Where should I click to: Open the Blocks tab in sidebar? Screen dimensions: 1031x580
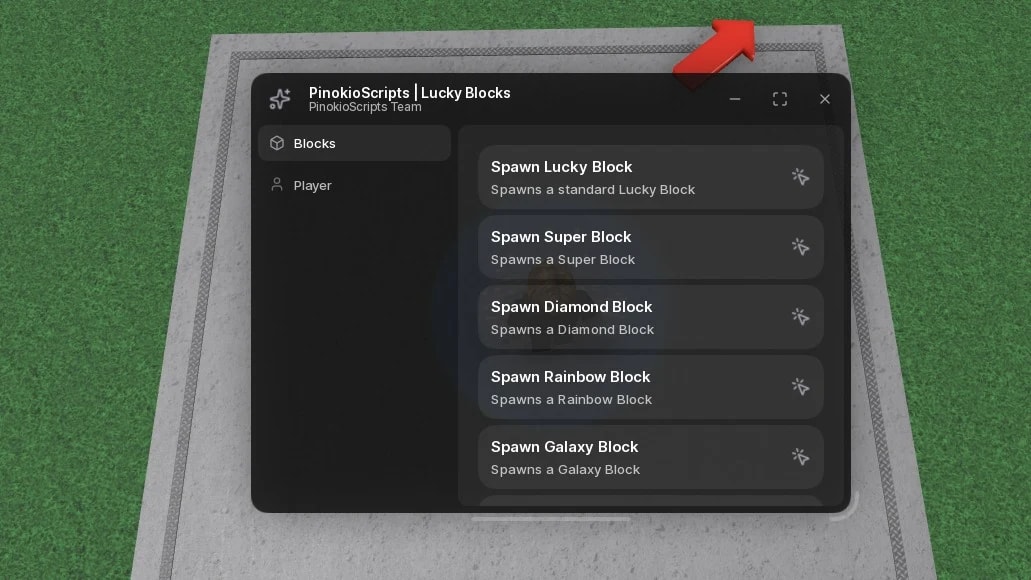(354, 143)
